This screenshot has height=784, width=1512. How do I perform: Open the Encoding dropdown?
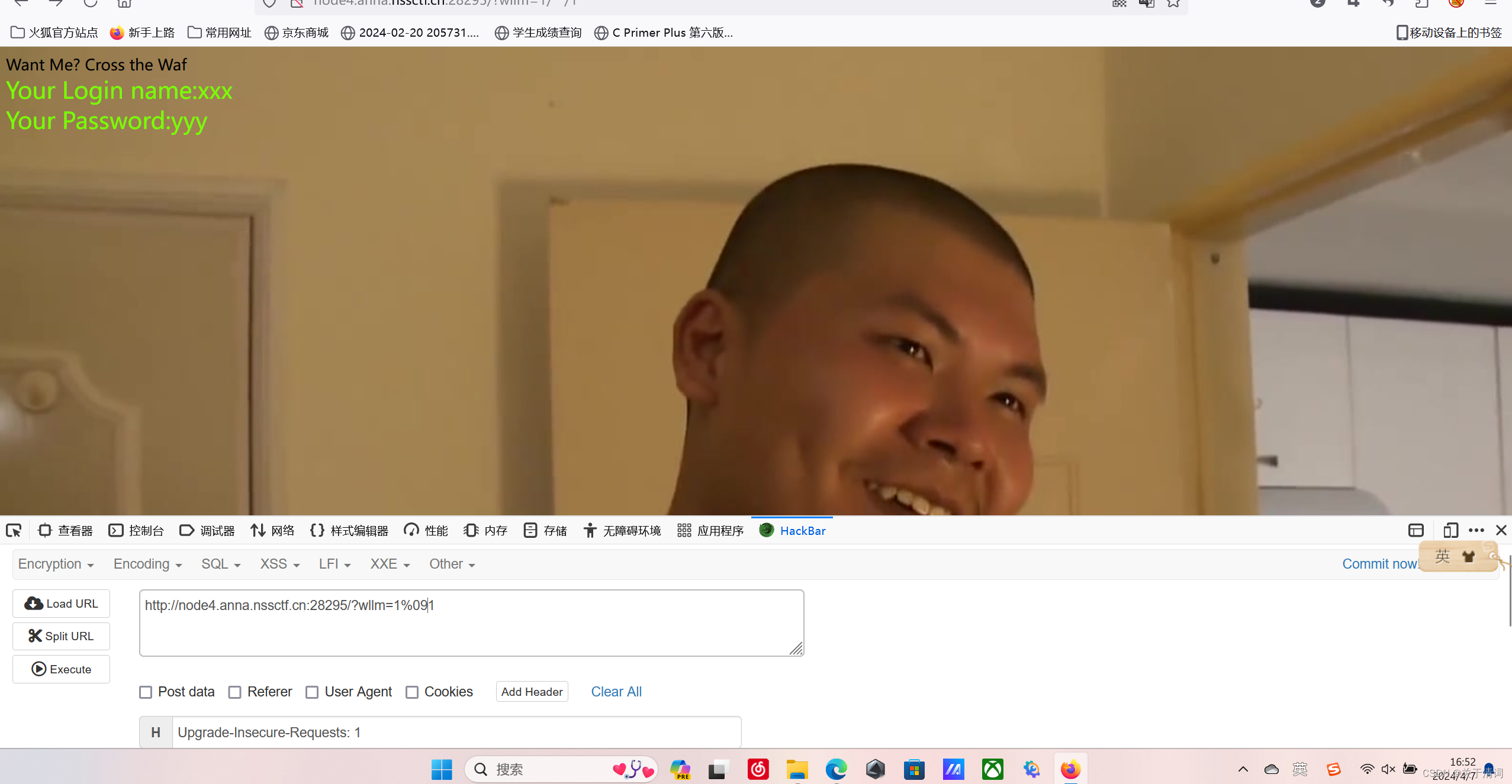pos(147,564)
